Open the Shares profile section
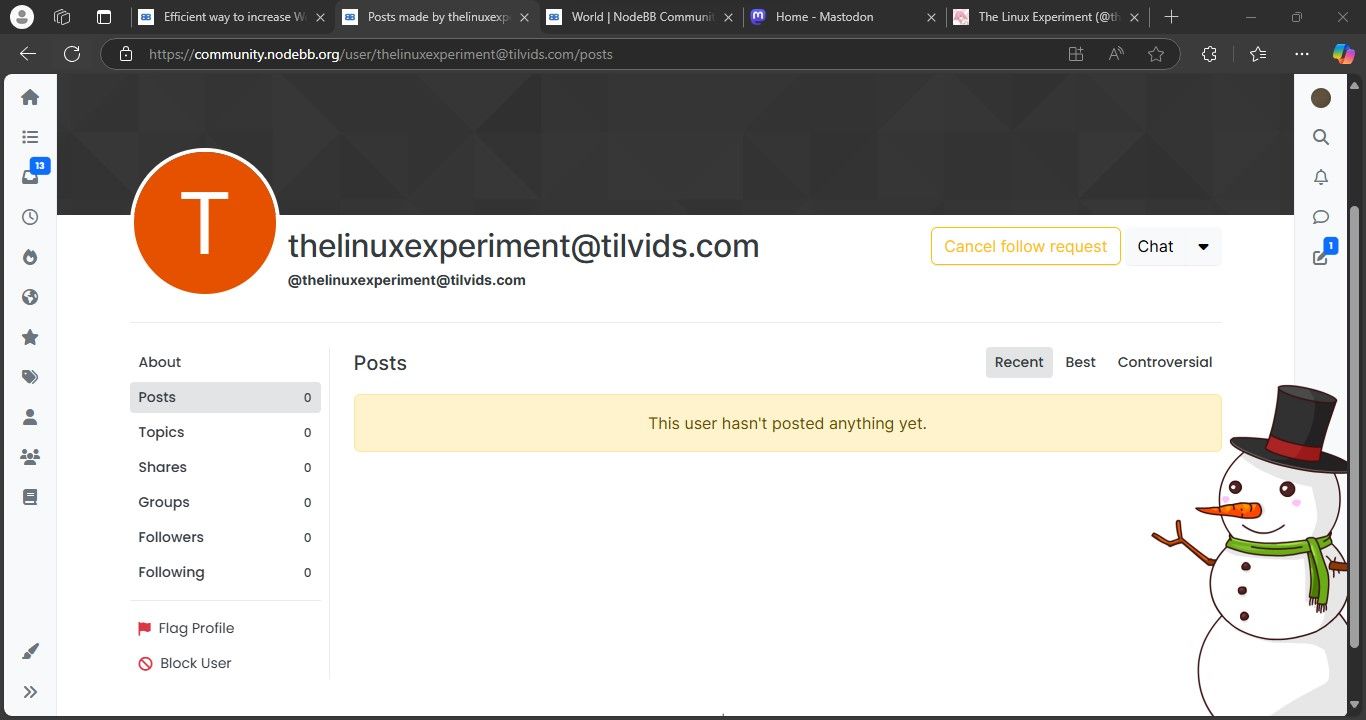1366x720 pixels. (225, 467)
